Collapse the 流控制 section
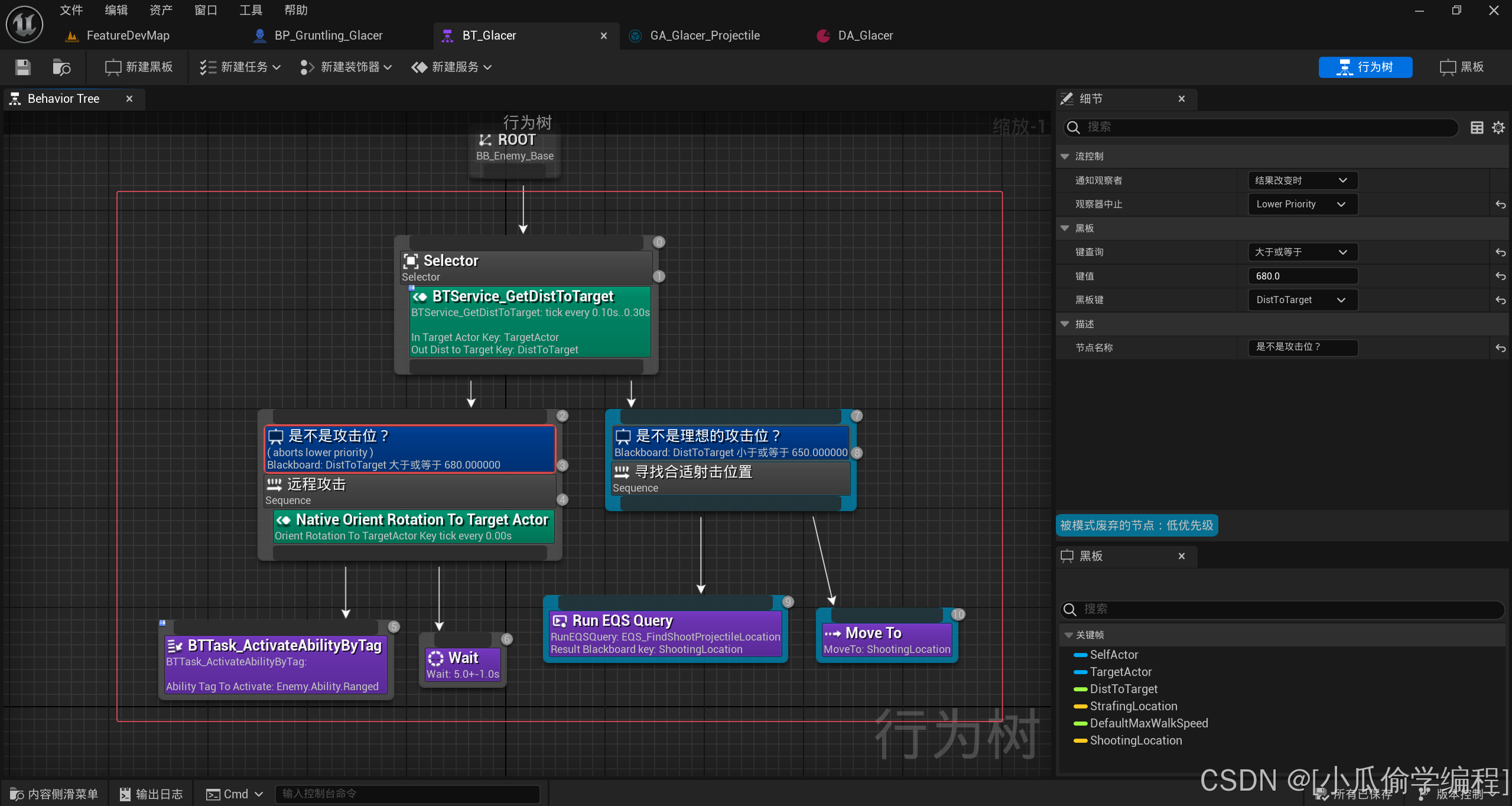This screenshot has width=1512, height=806. (1065, 157)
